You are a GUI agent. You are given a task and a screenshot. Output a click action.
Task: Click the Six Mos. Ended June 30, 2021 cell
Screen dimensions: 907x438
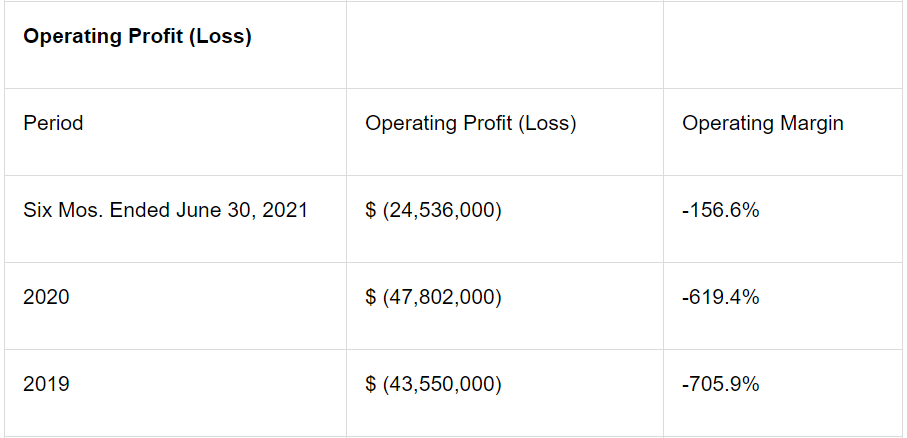tap(166, 210)
